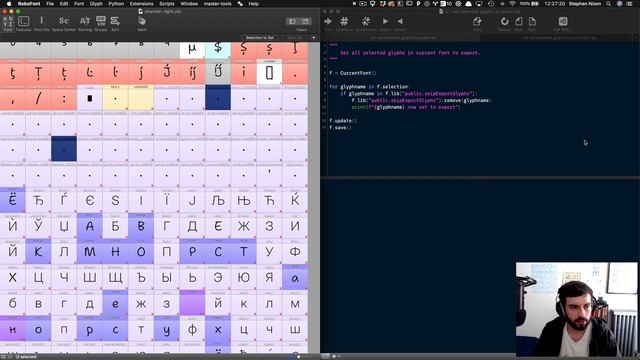Select the Cyrillic Э glyph cell
This screenshot has width=640, height=360.
pos(218,277)
